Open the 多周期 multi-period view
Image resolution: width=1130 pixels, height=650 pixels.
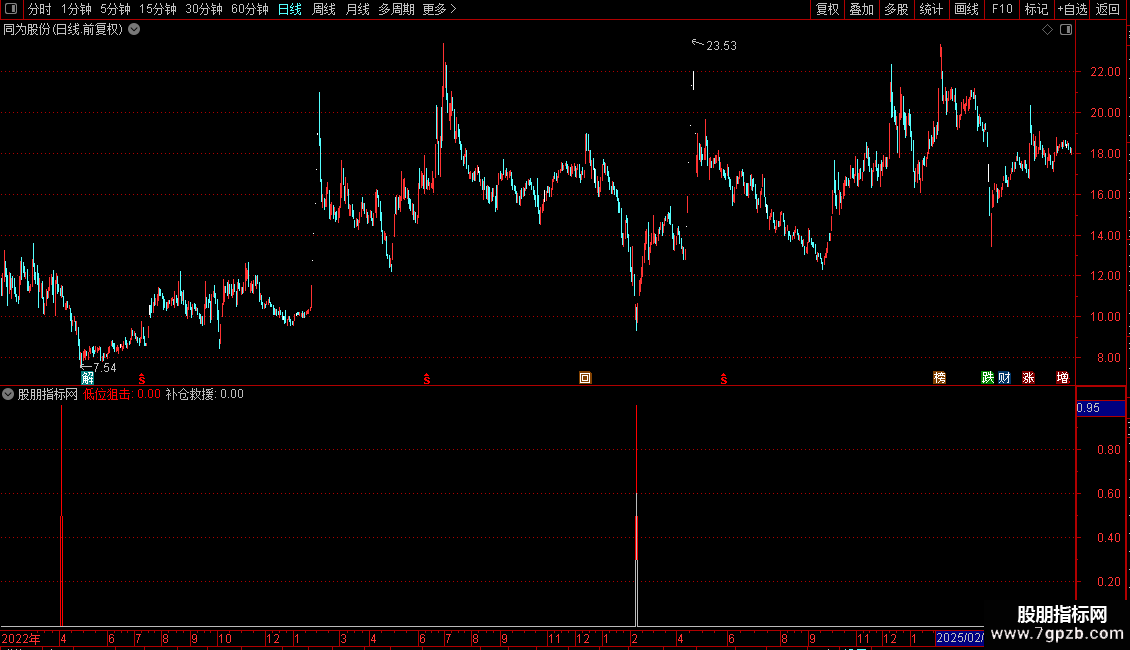pyautogui.click(x=396, y=9)
